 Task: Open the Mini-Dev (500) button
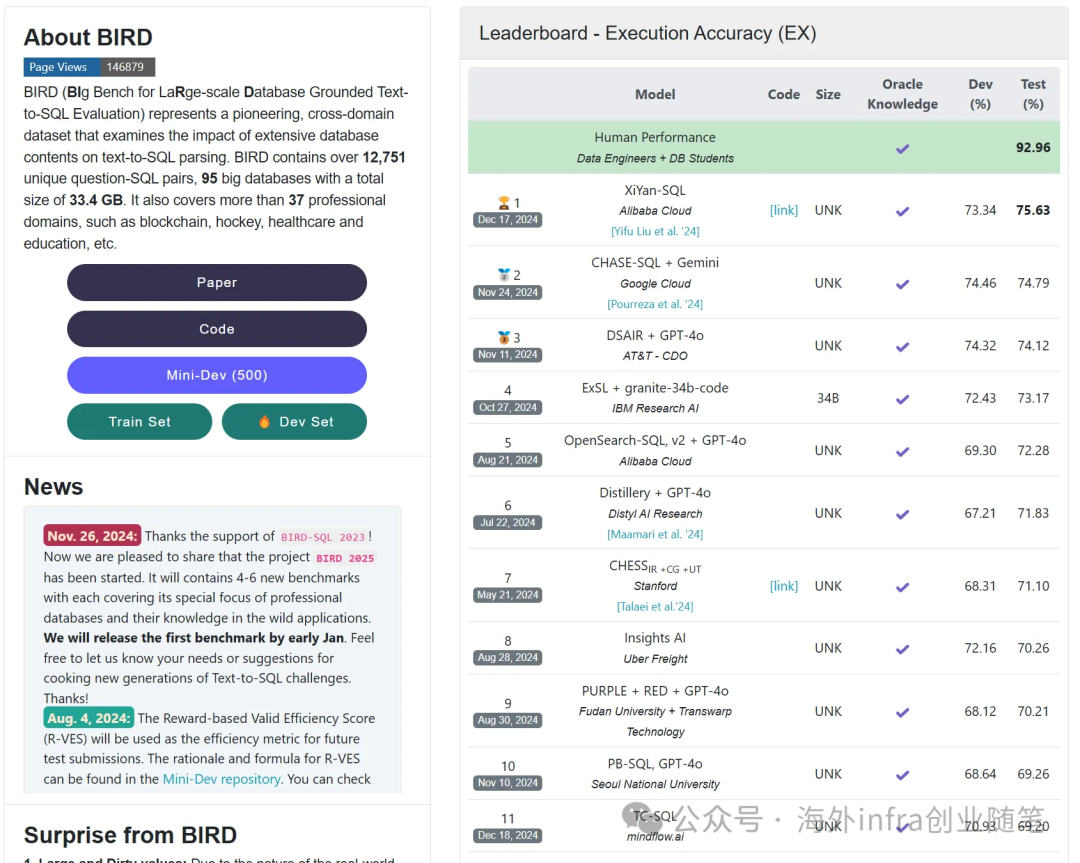click(x=217, y=375)
